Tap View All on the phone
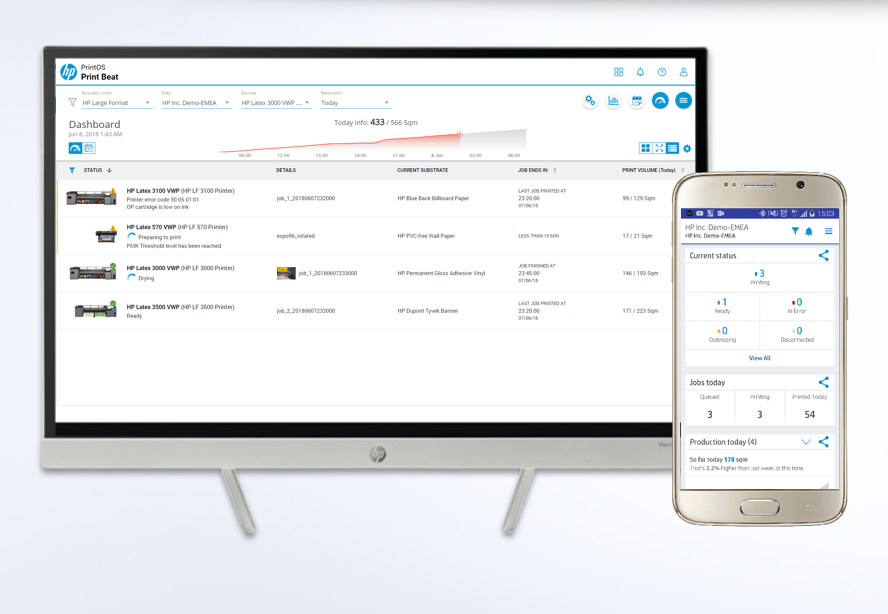Viewport: 888px width, 614px height. [x=759, y=358]
